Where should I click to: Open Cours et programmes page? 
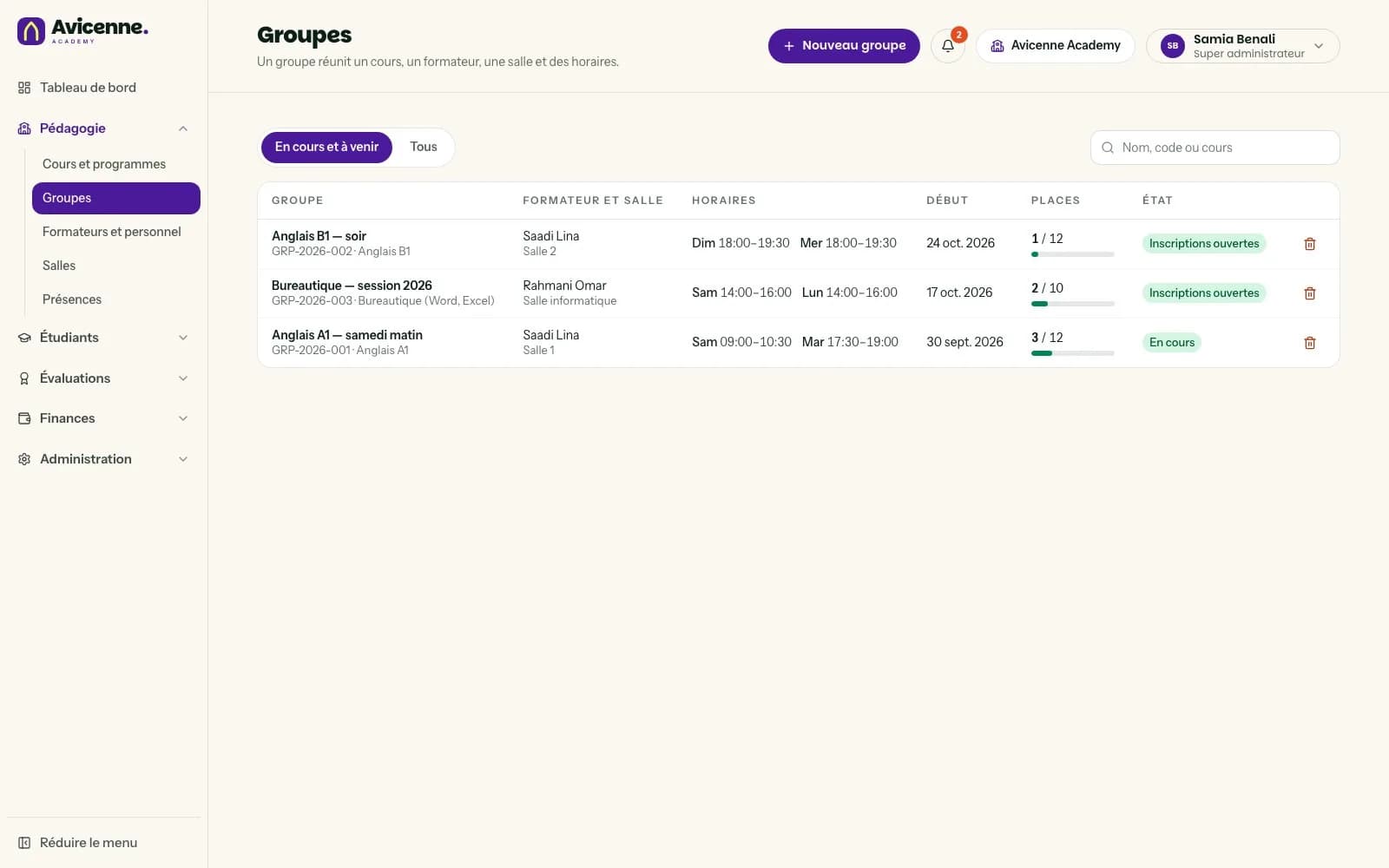[116, 164]
